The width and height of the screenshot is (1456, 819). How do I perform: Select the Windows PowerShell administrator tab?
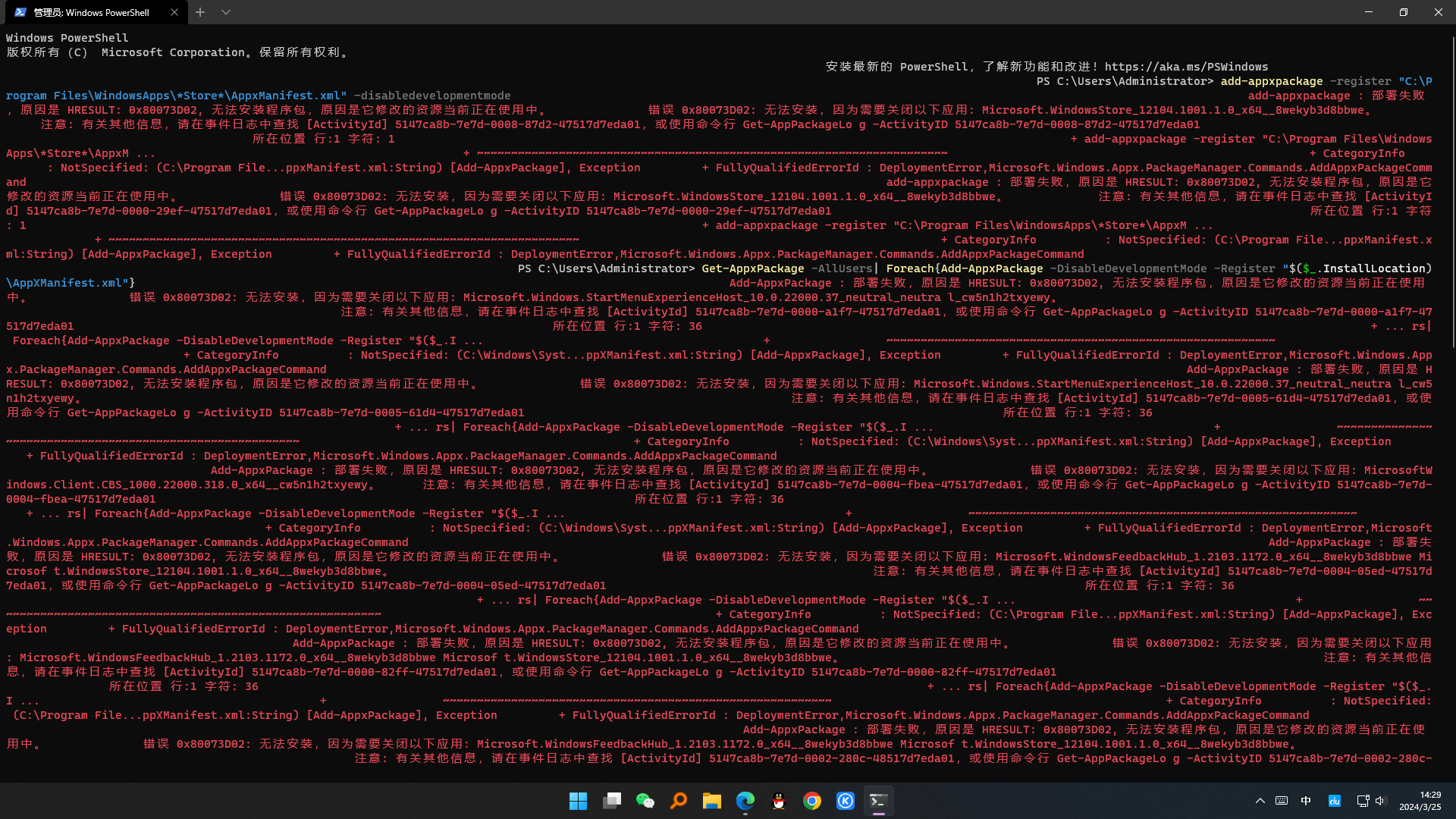tap(91, 12)
